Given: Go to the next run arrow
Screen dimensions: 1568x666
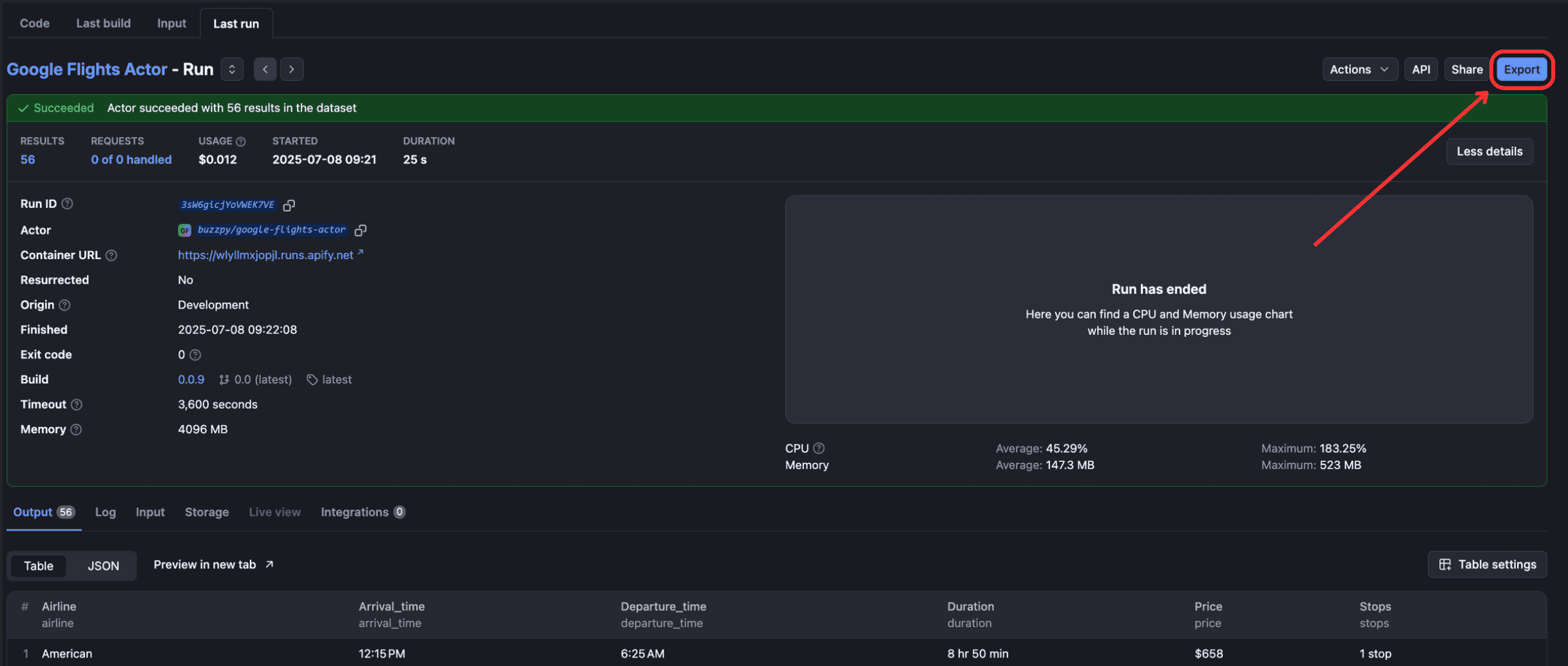Looking at the screenshot, I should (x=292, y=69).
